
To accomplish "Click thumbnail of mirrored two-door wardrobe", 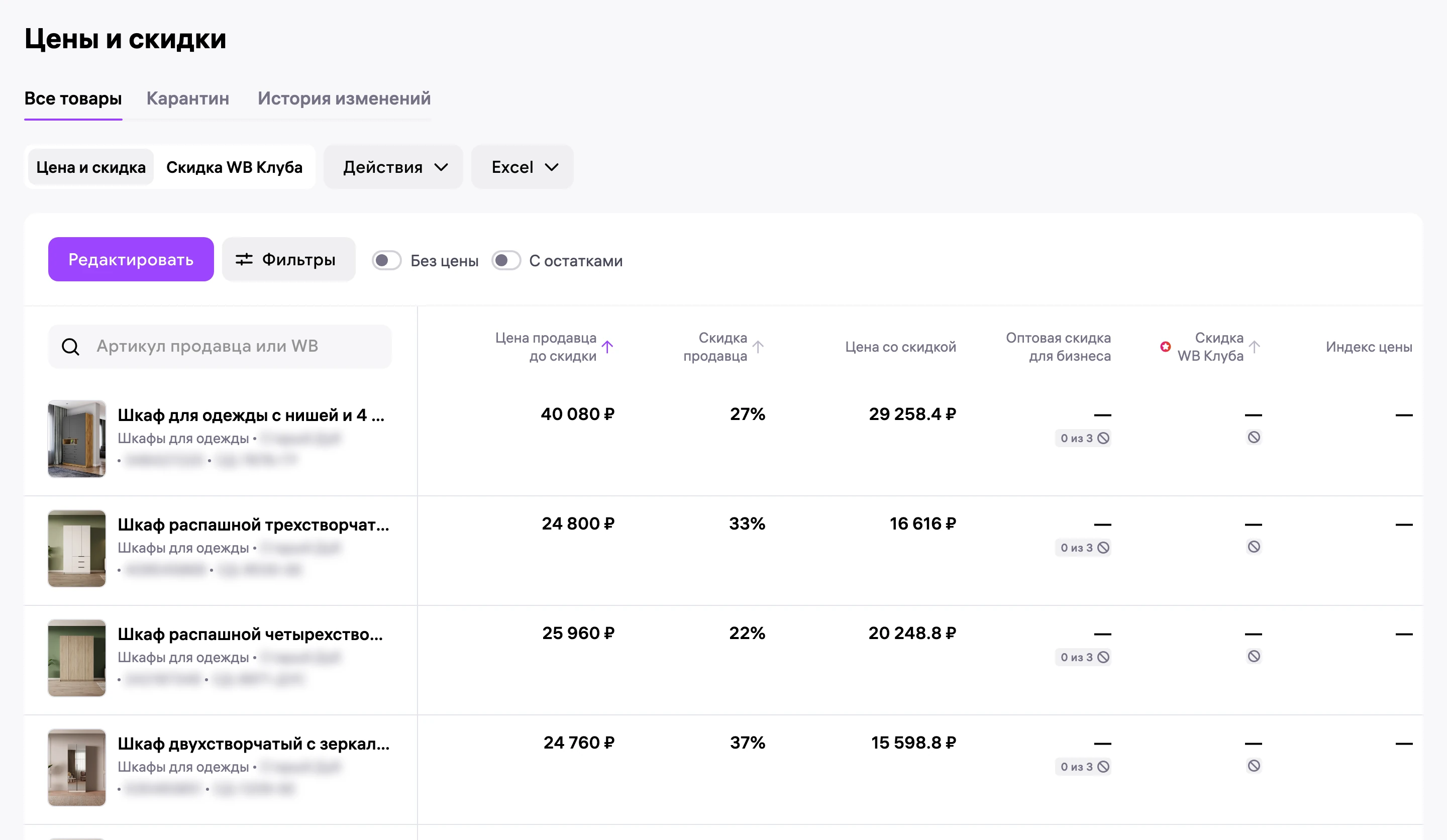I will point(77,768).
